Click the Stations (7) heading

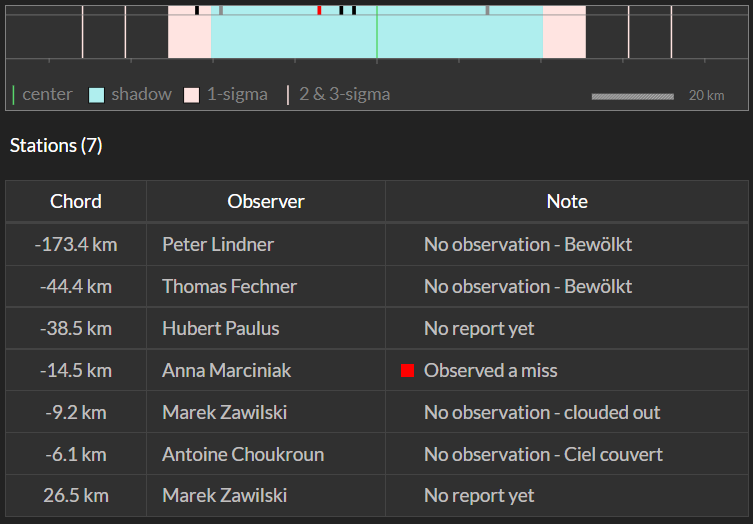(56, 146)
